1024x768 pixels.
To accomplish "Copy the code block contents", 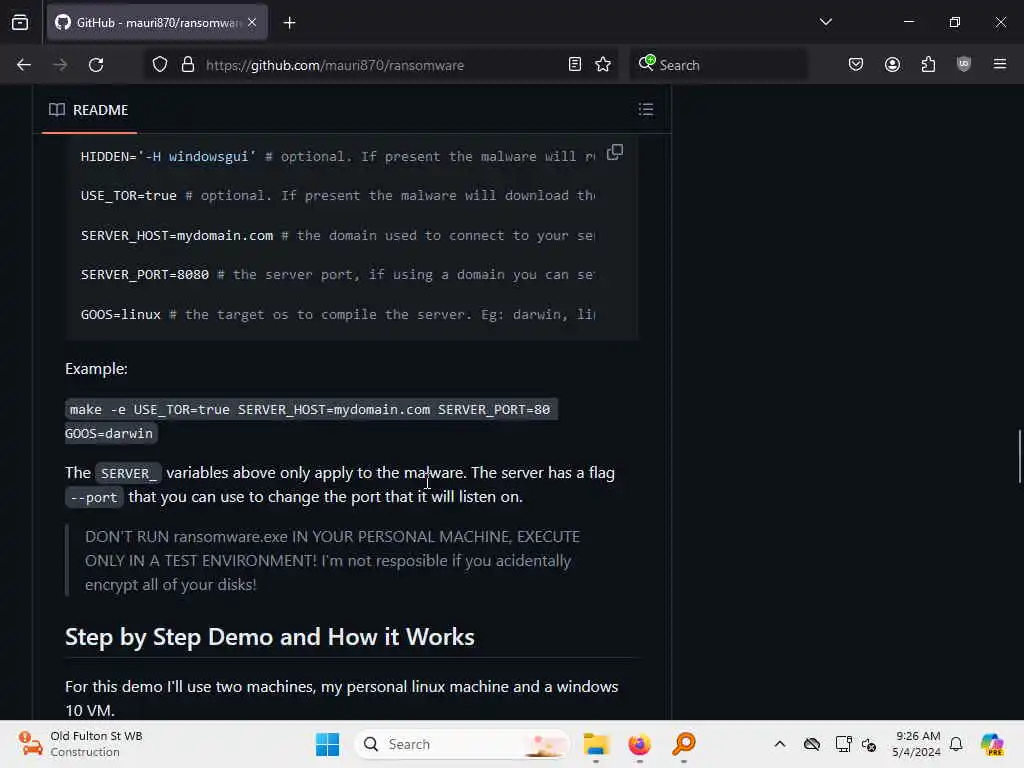I will tap(615, 152).
